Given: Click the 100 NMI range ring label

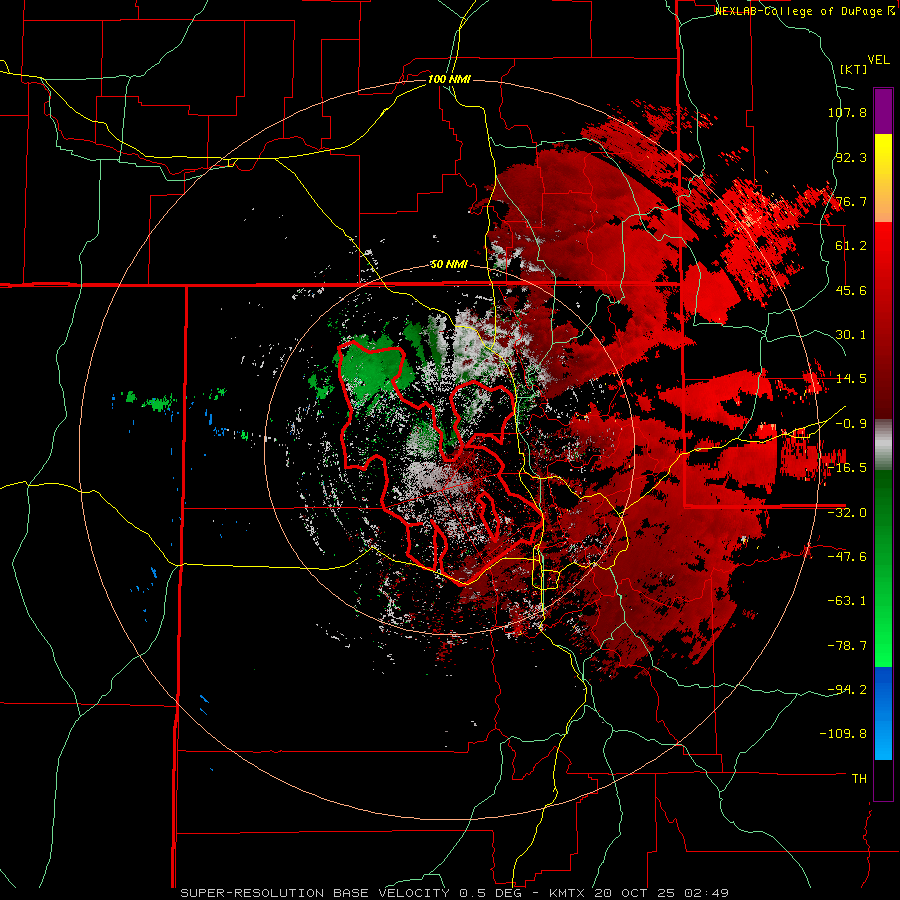Looking at the screenshot, I should point(449,79).
